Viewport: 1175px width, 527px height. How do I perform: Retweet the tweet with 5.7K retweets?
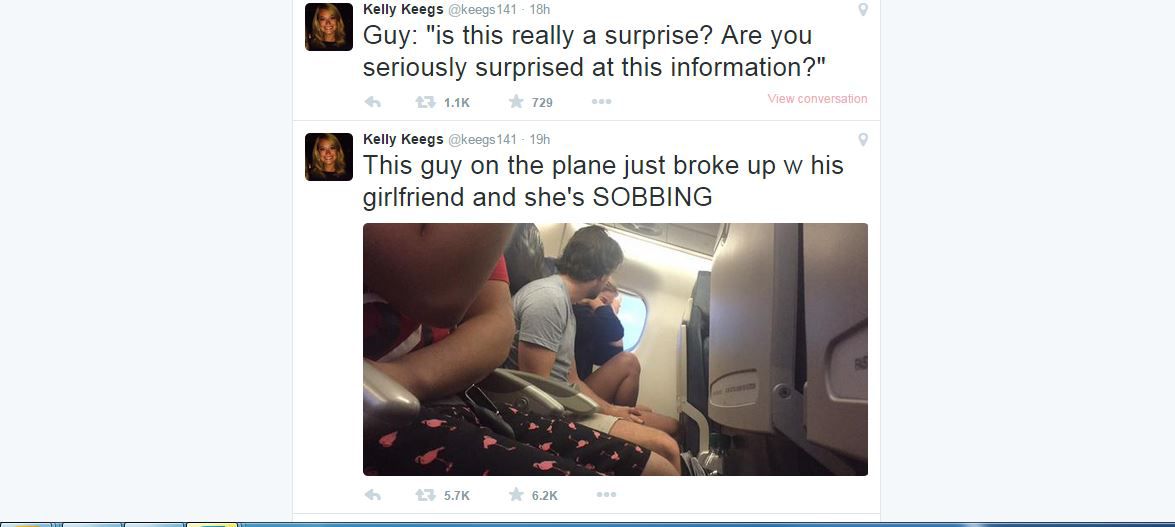(426, 495)
